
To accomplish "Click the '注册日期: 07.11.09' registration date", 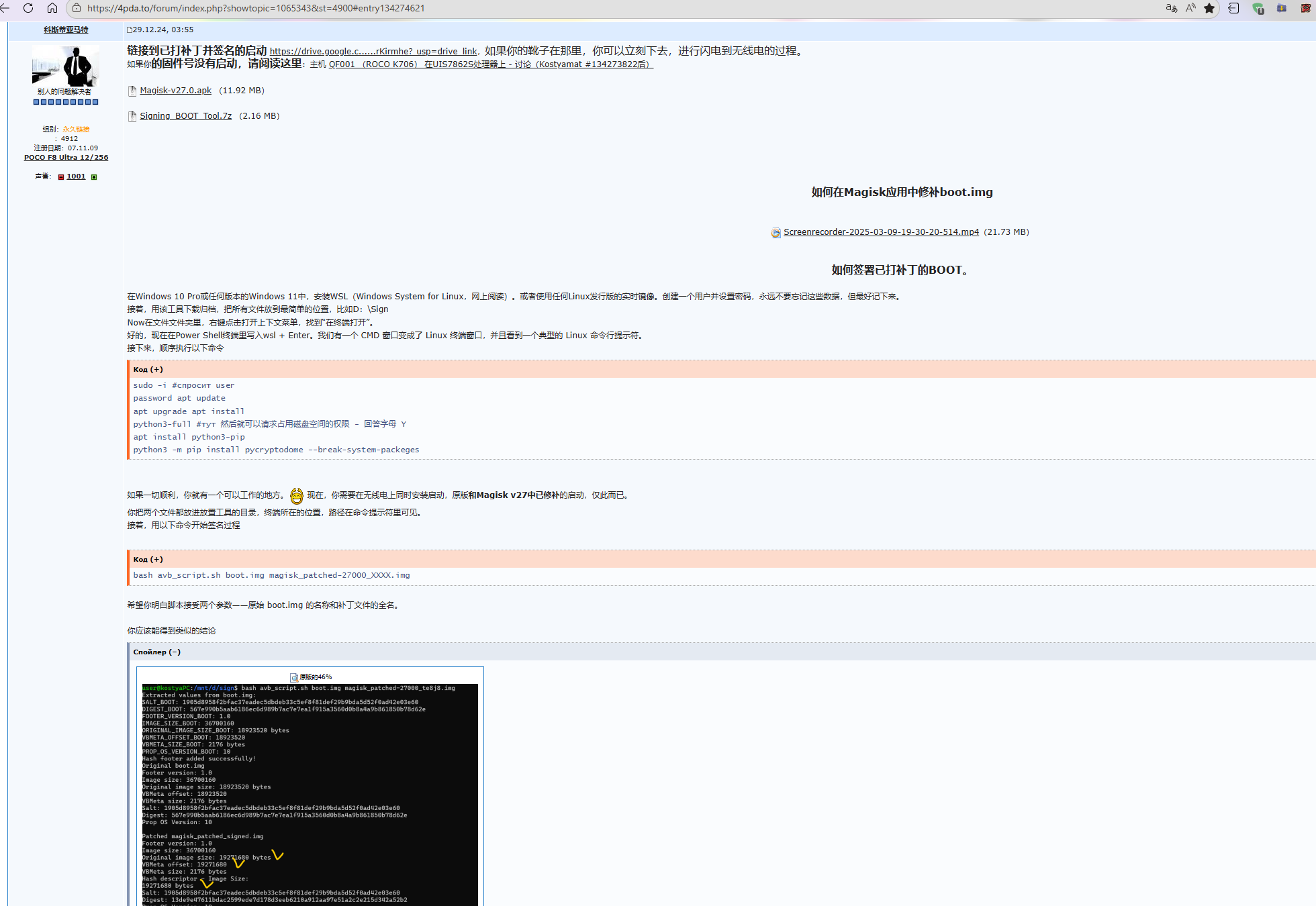I will pyautogui.click(x=66, y=148).
